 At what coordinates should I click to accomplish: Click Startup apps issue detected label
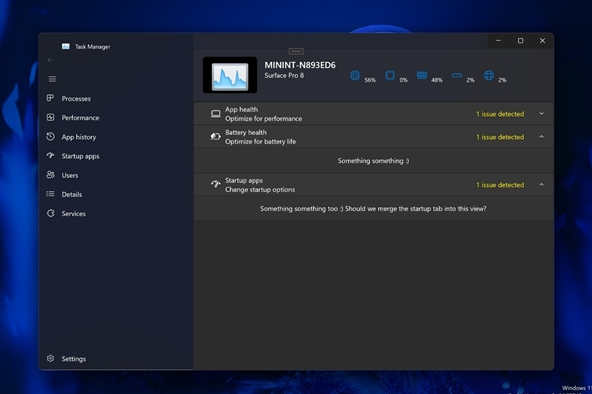500,185
